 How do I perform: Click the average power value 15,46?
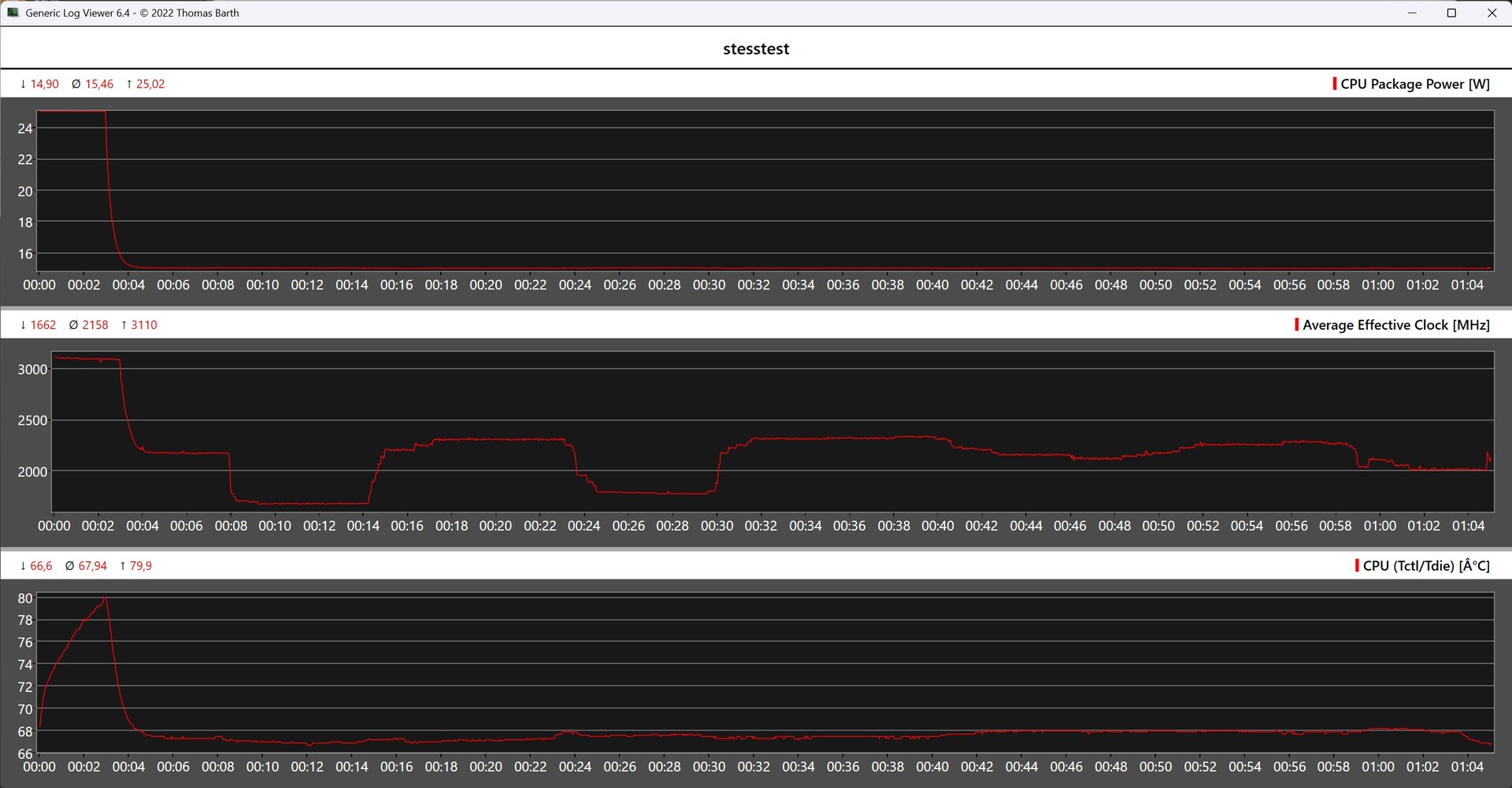tap(99, 84)
